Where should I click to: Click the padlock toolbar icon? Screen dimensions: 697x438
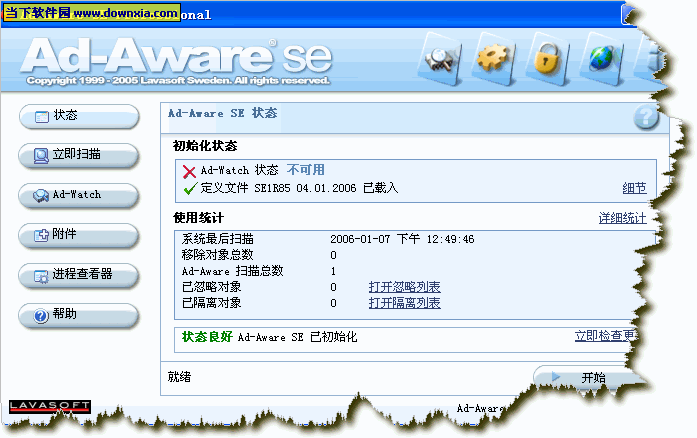547,59
